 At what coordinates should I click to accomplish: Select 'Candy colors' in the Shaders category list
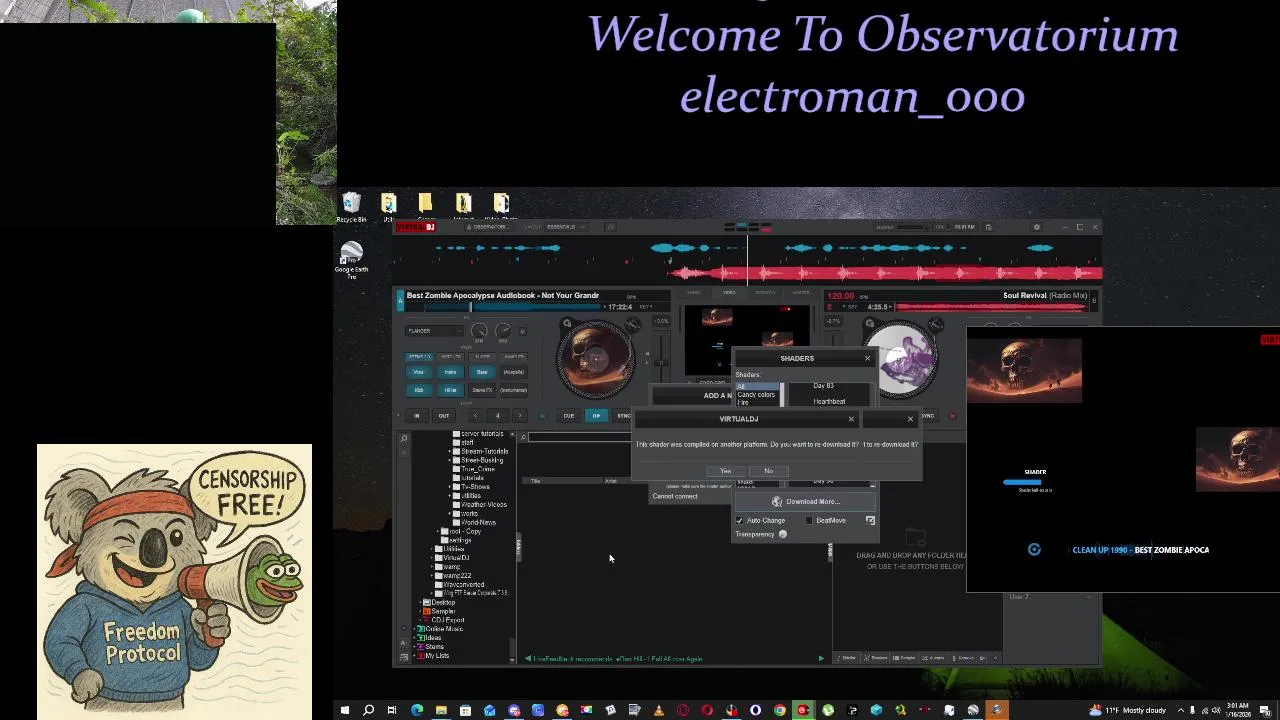click(756, 395)
